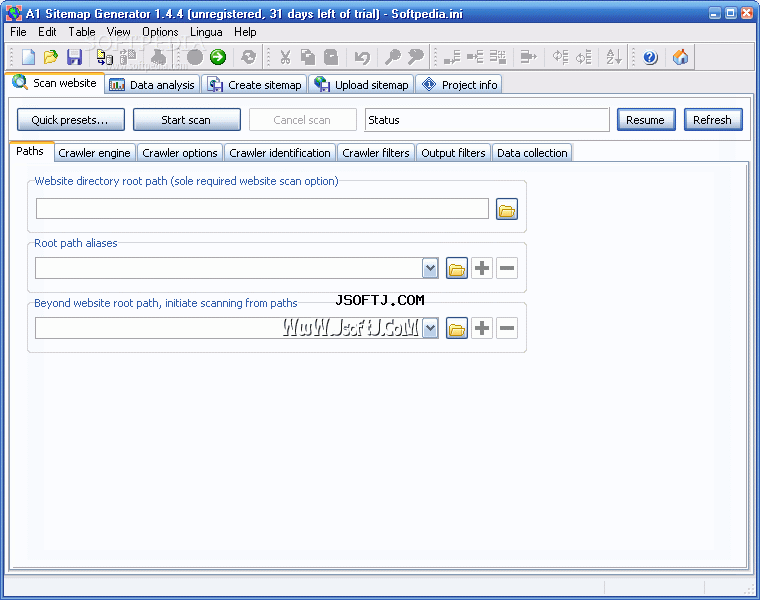
Task: Switch to the Upload sitemap tab
Action: 362,85
